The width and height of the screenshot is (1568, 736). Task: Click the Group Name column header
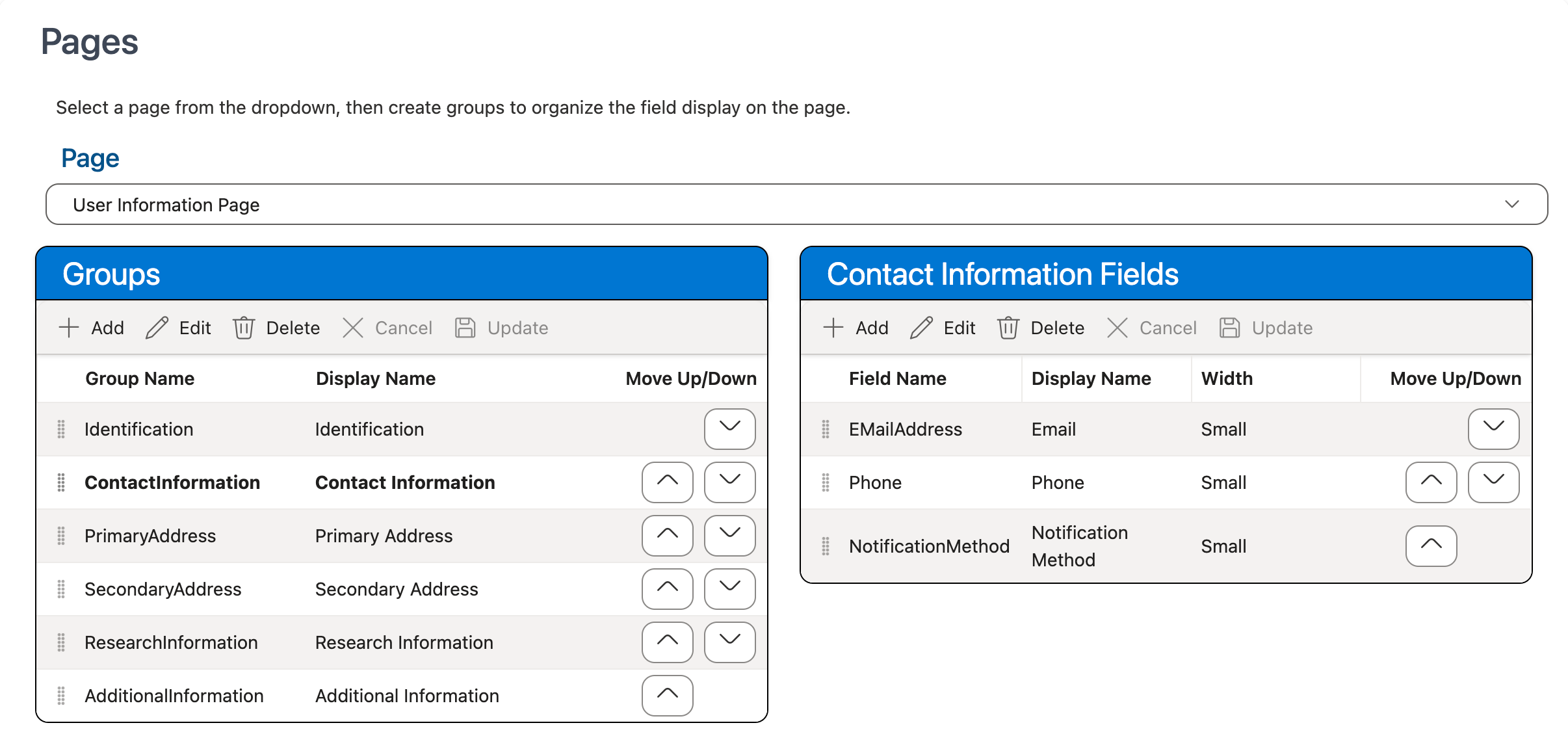[140, 378]
